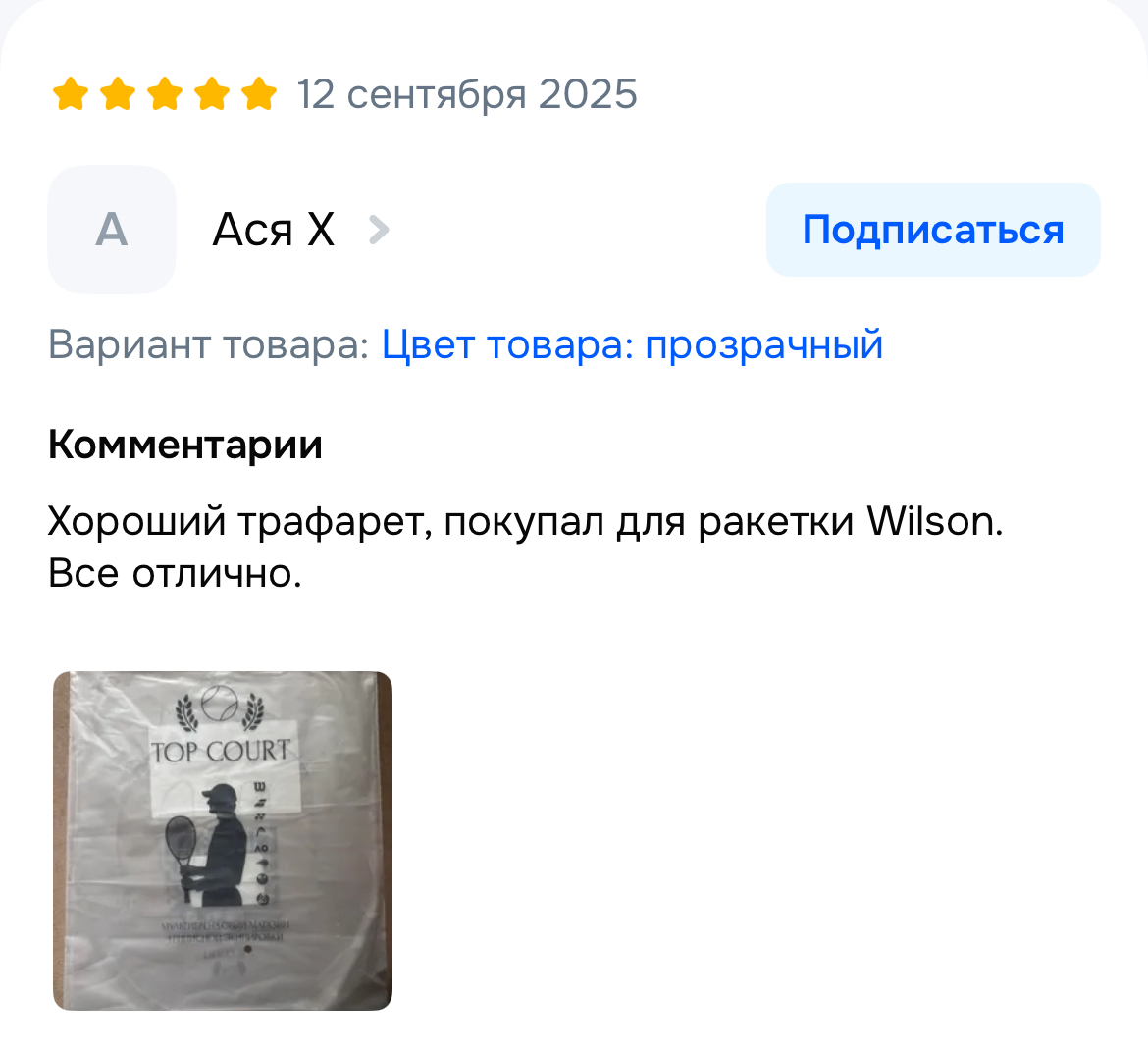Select the Комментарии heading
1148x1049 pixels.
[185, 445]
